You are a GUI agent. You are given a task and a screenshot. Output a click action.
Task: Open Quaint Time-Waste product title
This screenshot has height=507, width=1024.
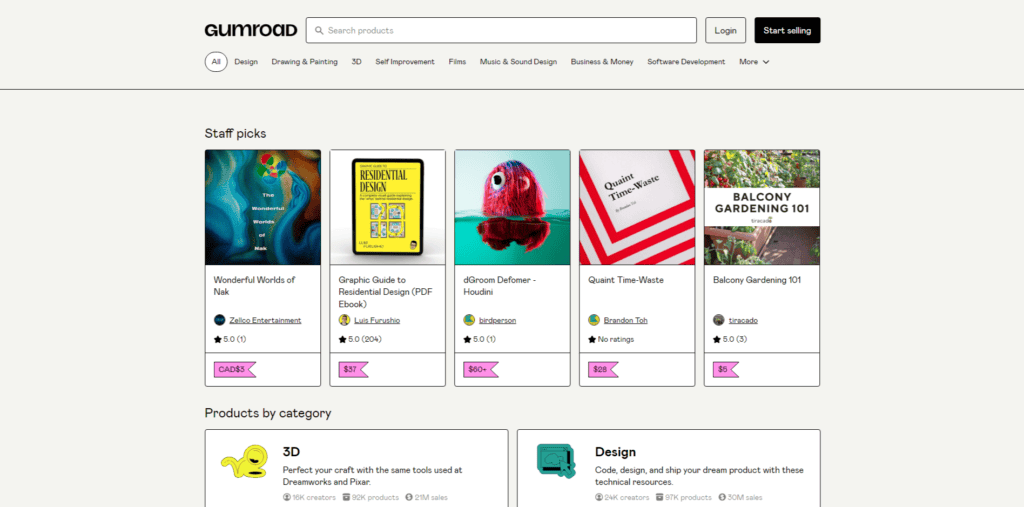coord(626,280)
